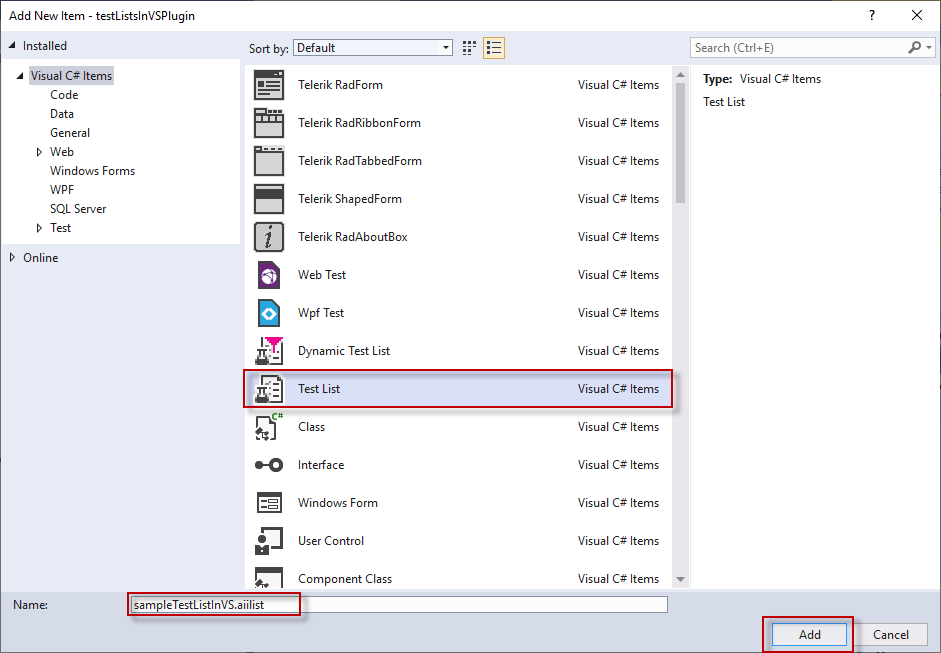Select the Data category
This screenshot has height=653, width=941.
tap(62, 114)
